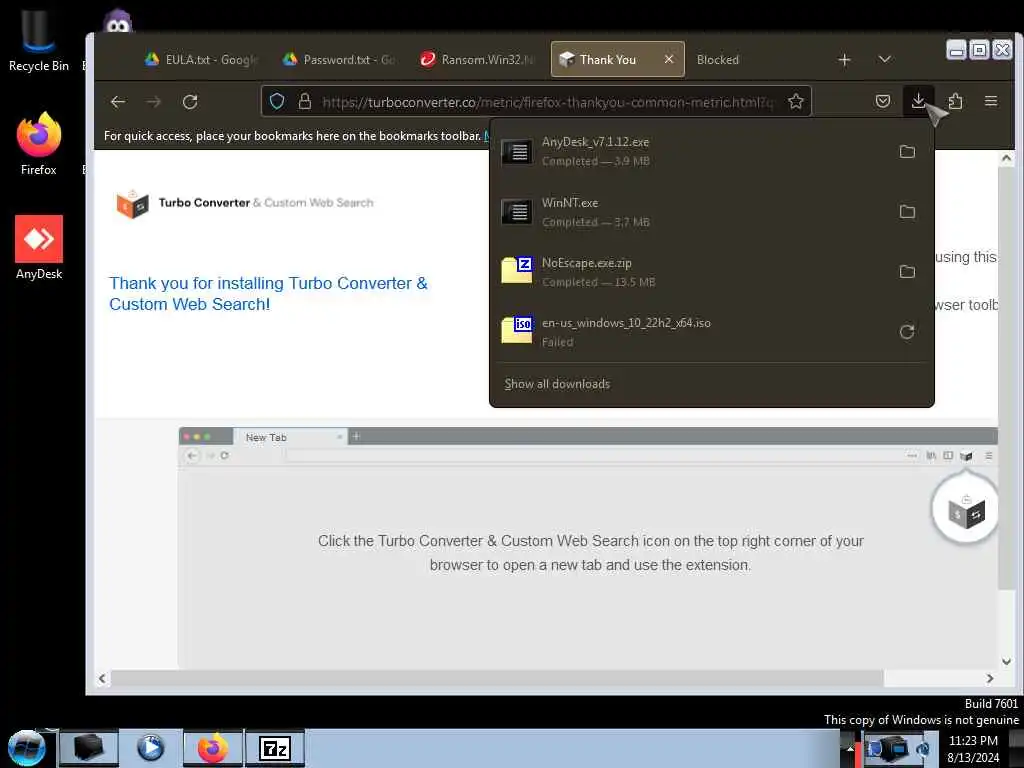
Task: Maximize the Firefox window
Action: (x=980, y=50)
